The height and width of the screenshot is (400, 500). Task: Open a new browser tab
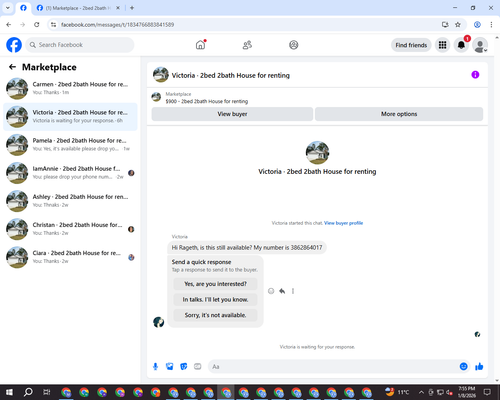132,8
